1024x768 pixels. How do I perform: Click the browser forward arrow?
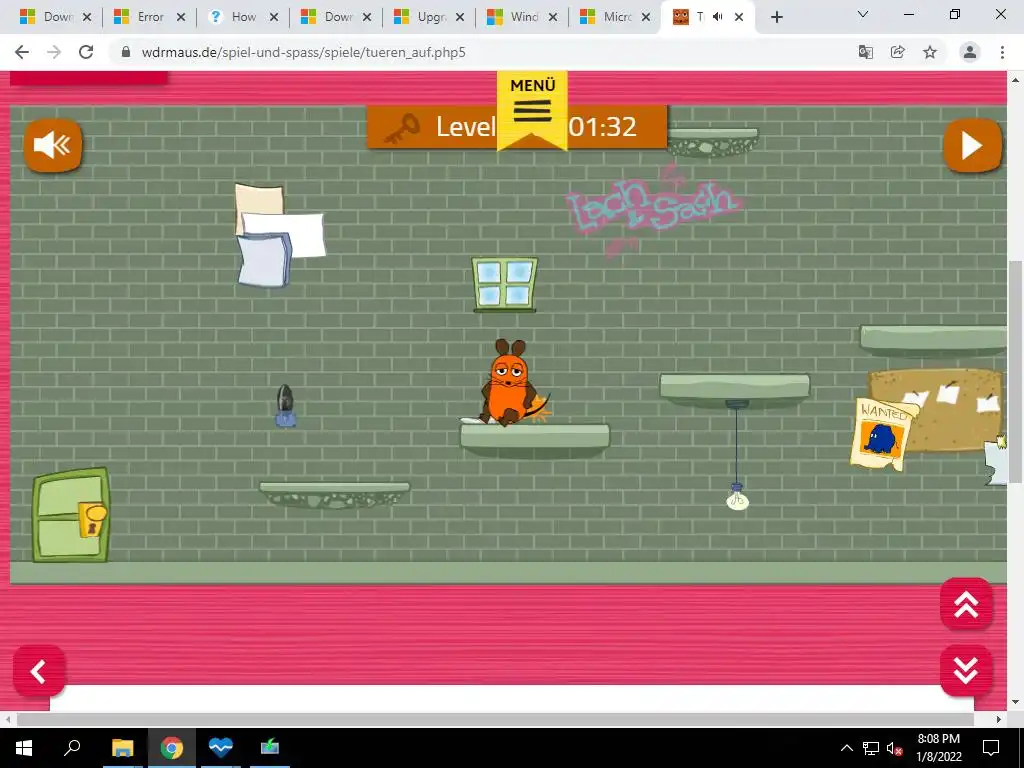[54, 52]
